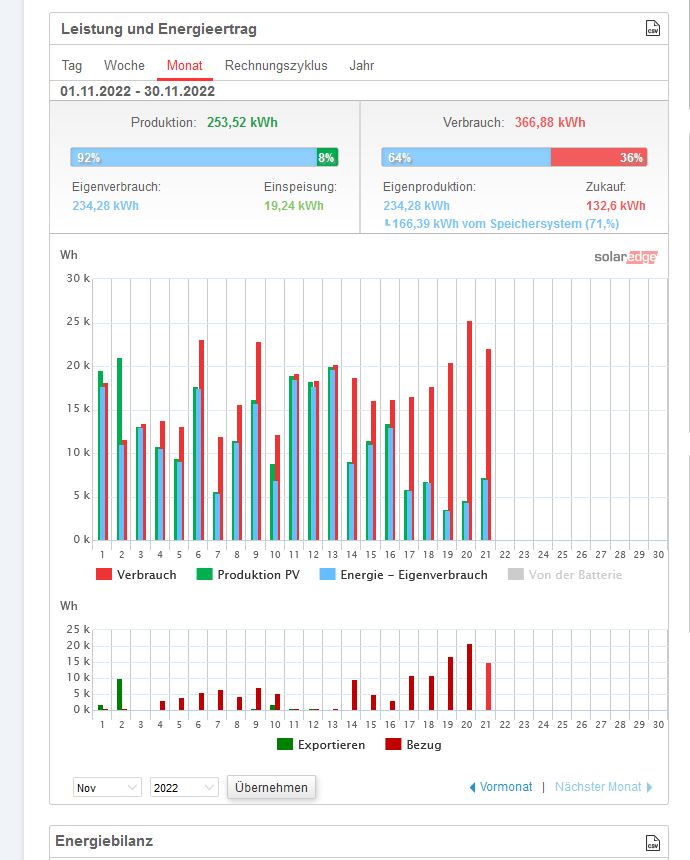
Task: Click the Leistung und Energieertrag heading
Action: [159, 29]
